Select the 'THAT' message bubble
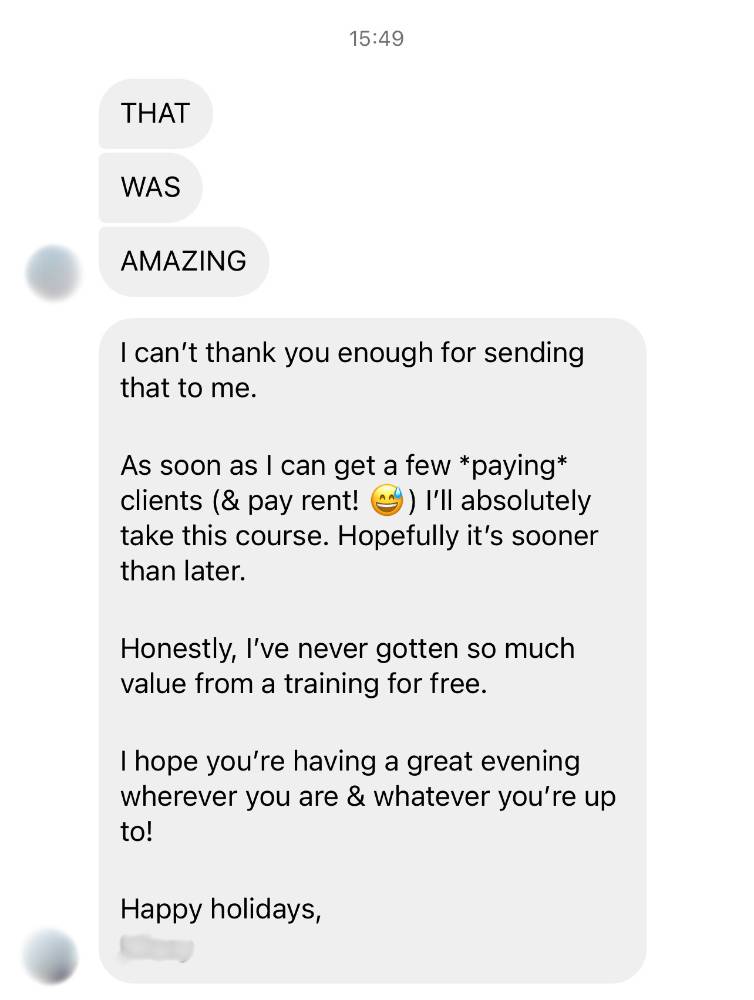Viewport: 754px width, 1000px height. pyautogui.click(x=155, y=114)
